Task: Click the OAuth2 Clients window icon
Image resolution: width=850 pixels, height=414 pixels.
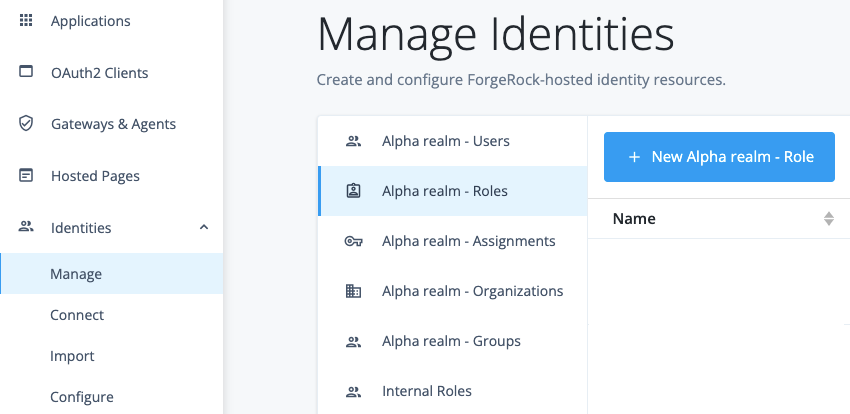Action: pos(26,73)
